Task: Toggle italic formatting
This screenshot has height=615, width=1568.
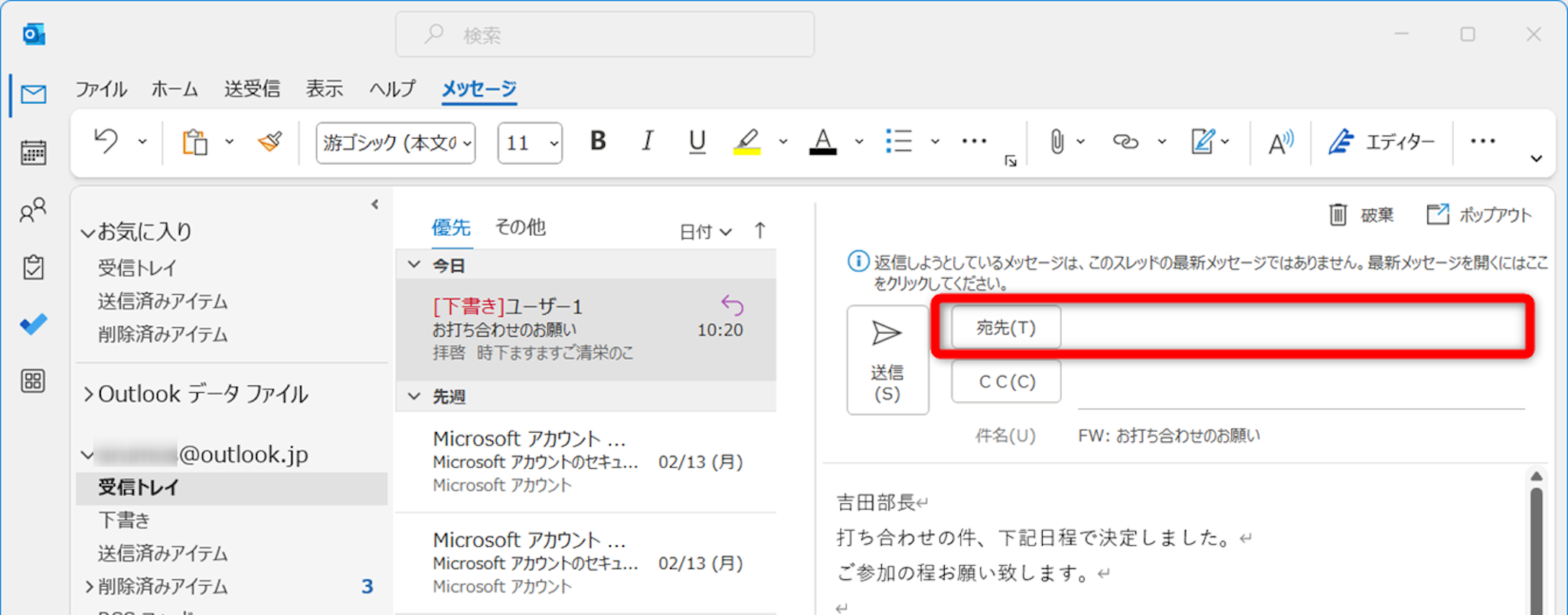Action: (648, 142)
